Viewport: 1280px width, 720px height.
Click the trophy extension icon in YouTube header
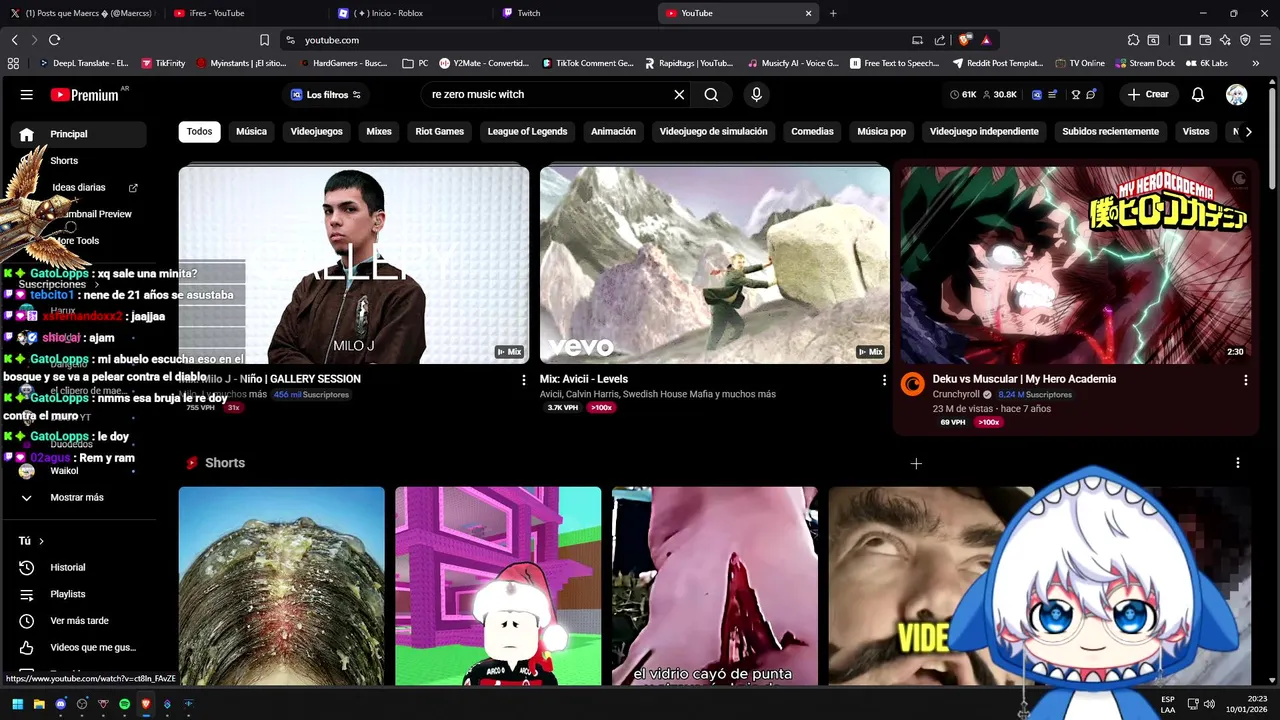pyautogui.click(x=1076, y=95)
